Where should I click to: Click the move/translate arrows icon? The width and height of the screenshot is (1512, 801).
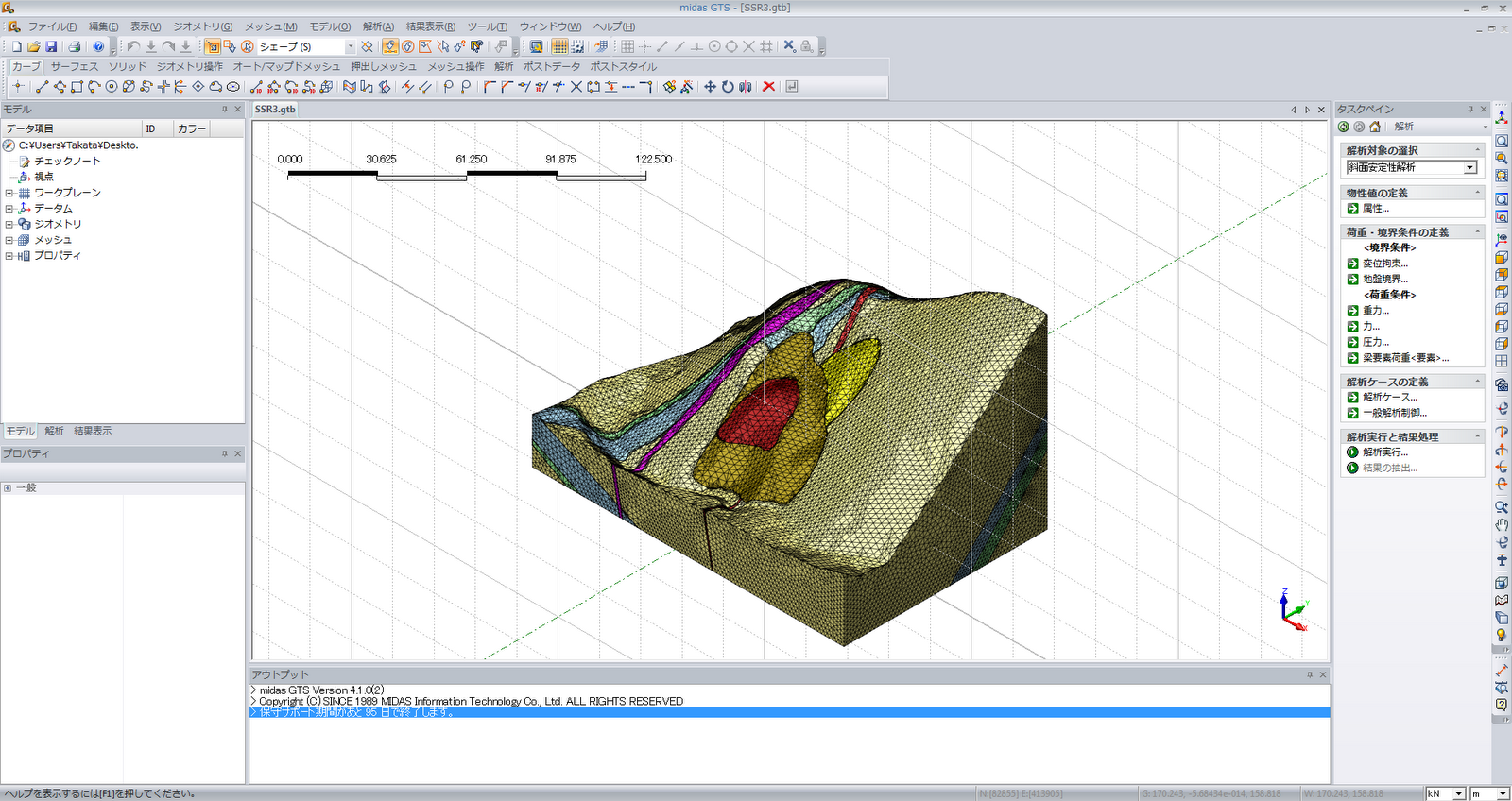tap(710, 87)
